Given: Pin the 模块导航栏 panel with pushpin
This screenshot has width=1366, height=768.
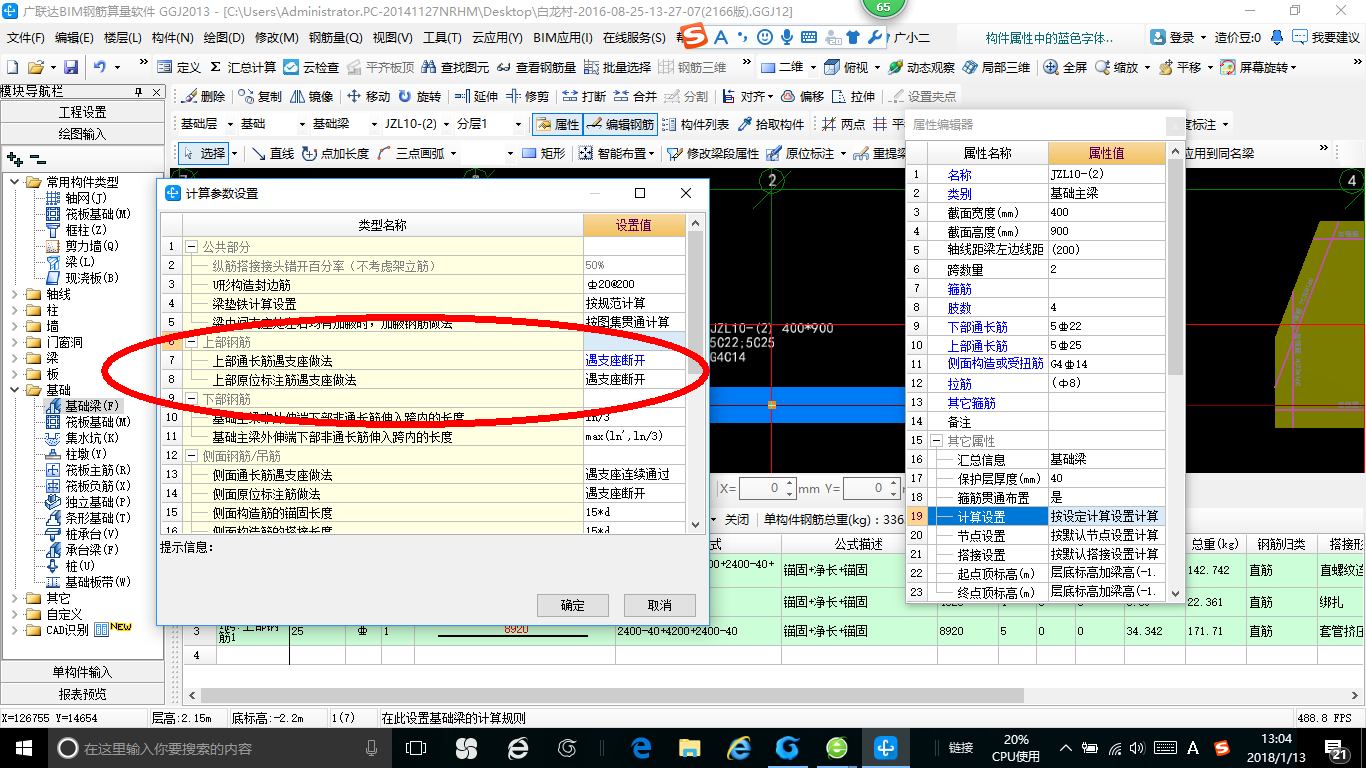Looking at the screenshot, I should click(139, 91).
